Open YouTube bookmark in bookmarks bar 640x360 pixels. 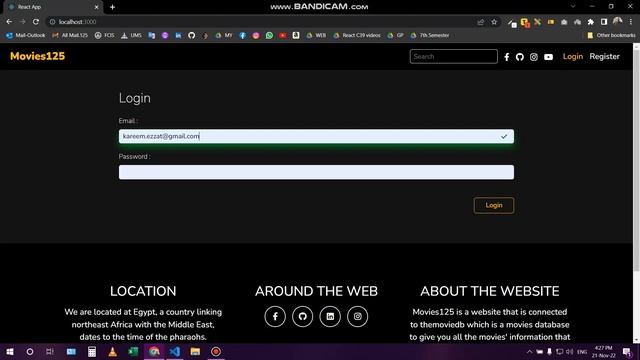[282, 36]
